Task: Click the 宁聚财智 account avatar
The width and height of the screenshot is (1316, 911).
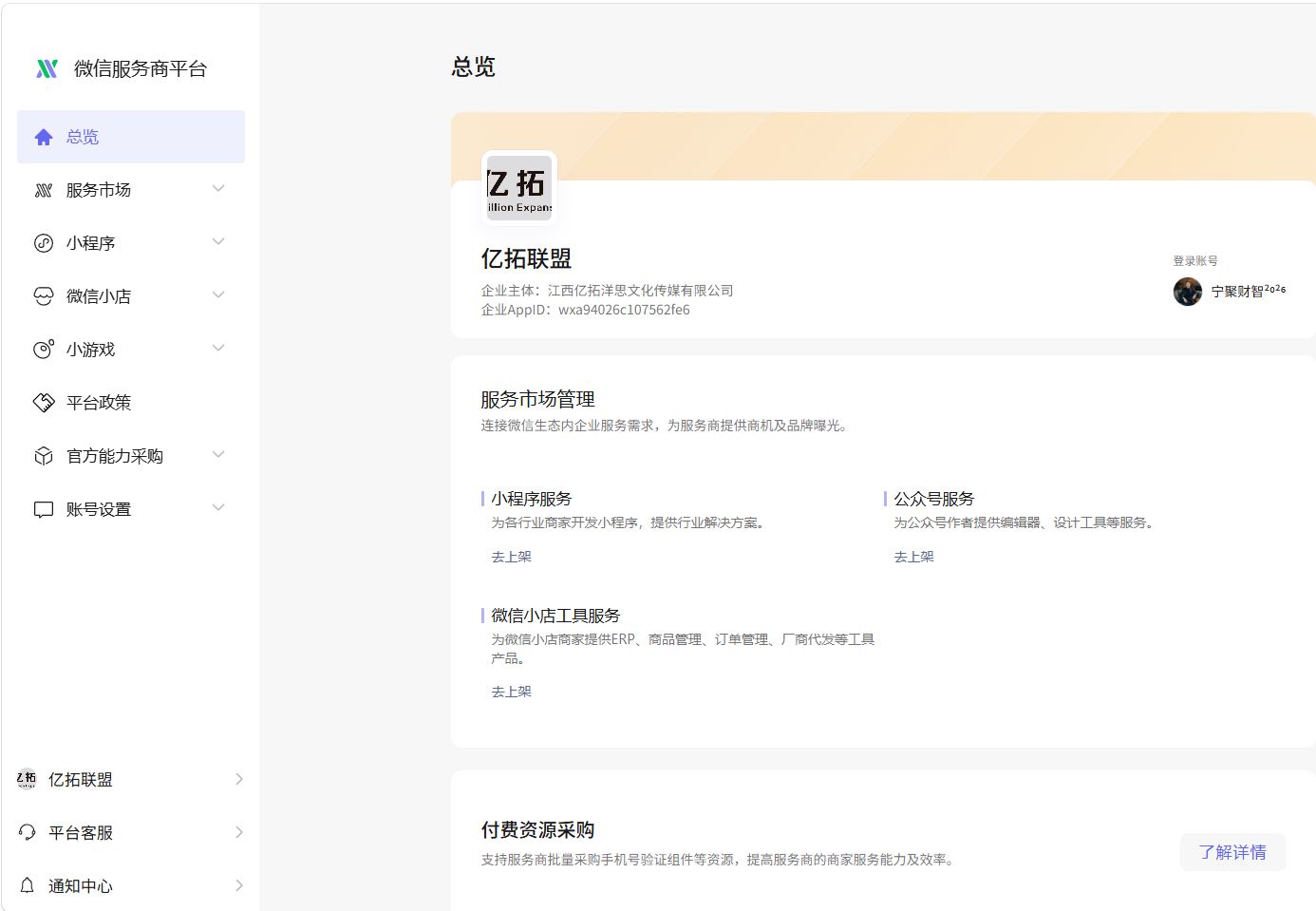Action: click(x=1188, y=292)
